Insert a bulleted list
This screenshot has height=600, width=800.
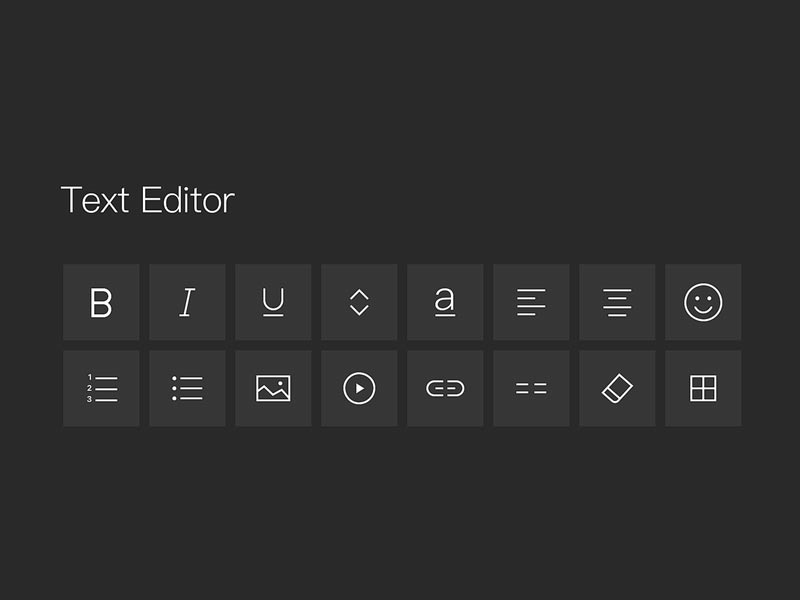click(x=187, y=388)
